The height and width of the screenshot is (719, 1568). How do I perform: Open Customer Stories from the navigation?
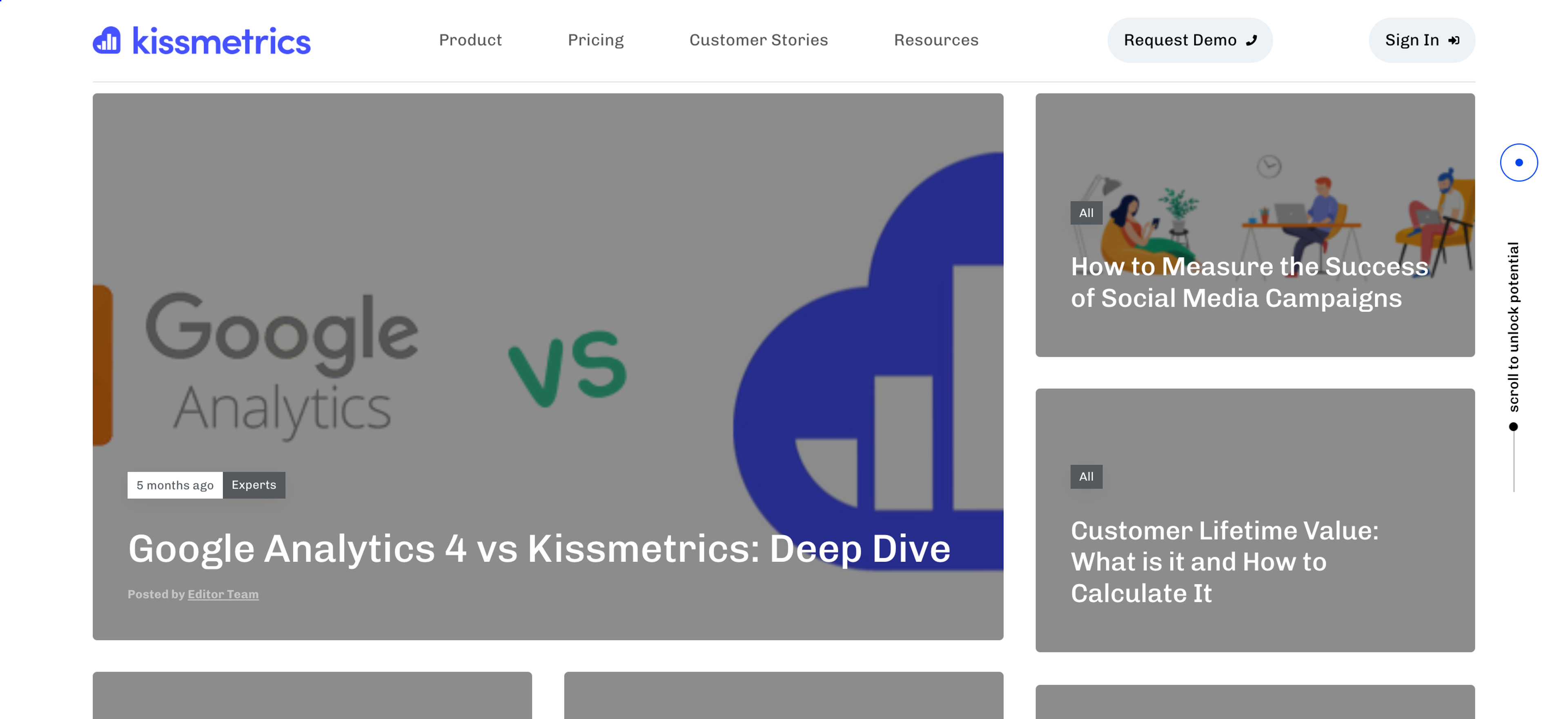pos(758,40)
